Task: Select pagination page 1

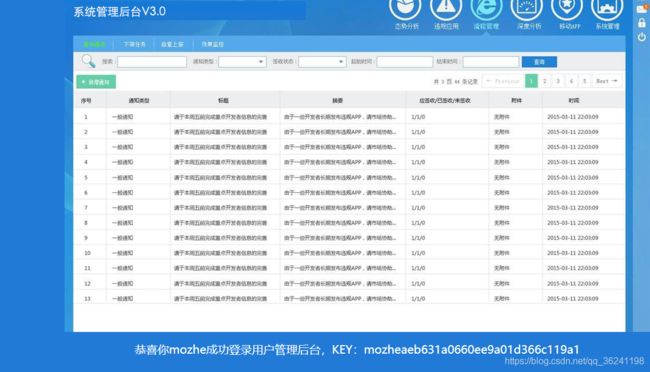Action: pos(531,81)
